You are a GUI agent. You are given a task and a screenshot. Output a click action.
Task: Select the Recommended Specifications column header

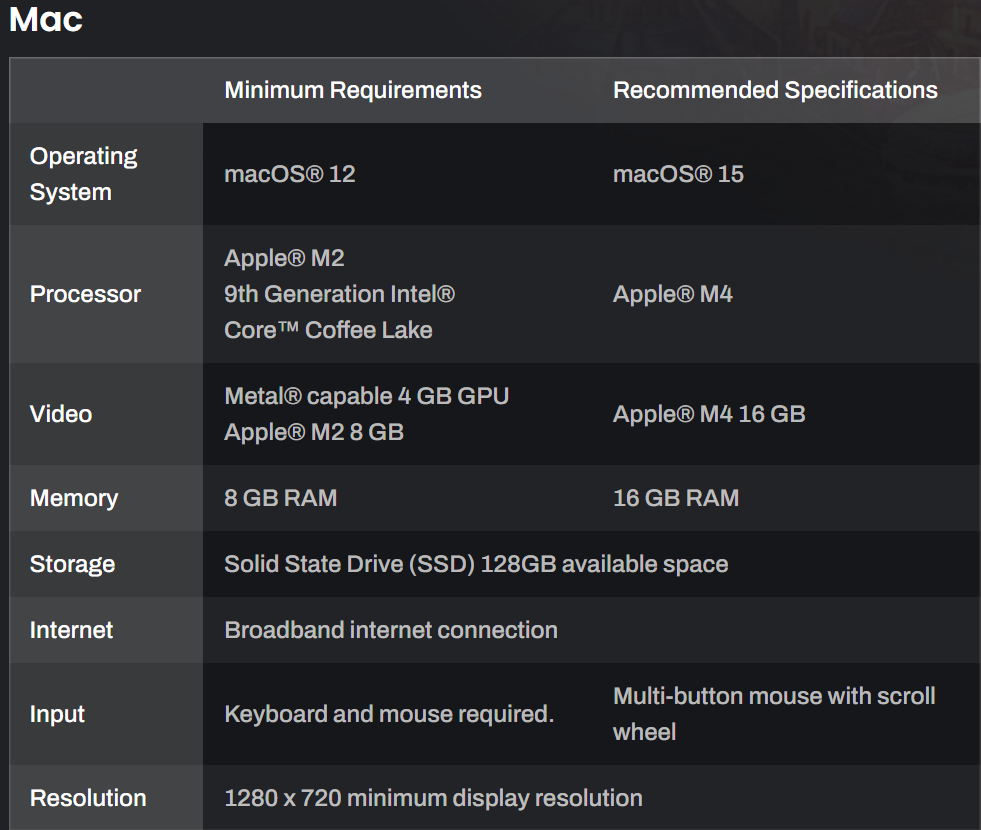pyautogui.click(x=775, y=90)
